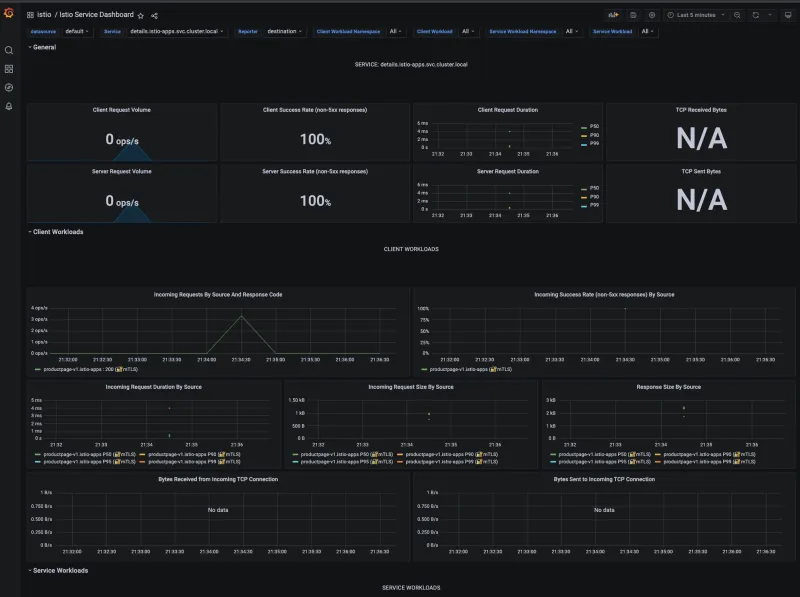Save the dashboard via save icon

pyautogui.click(x=632, y=14)
